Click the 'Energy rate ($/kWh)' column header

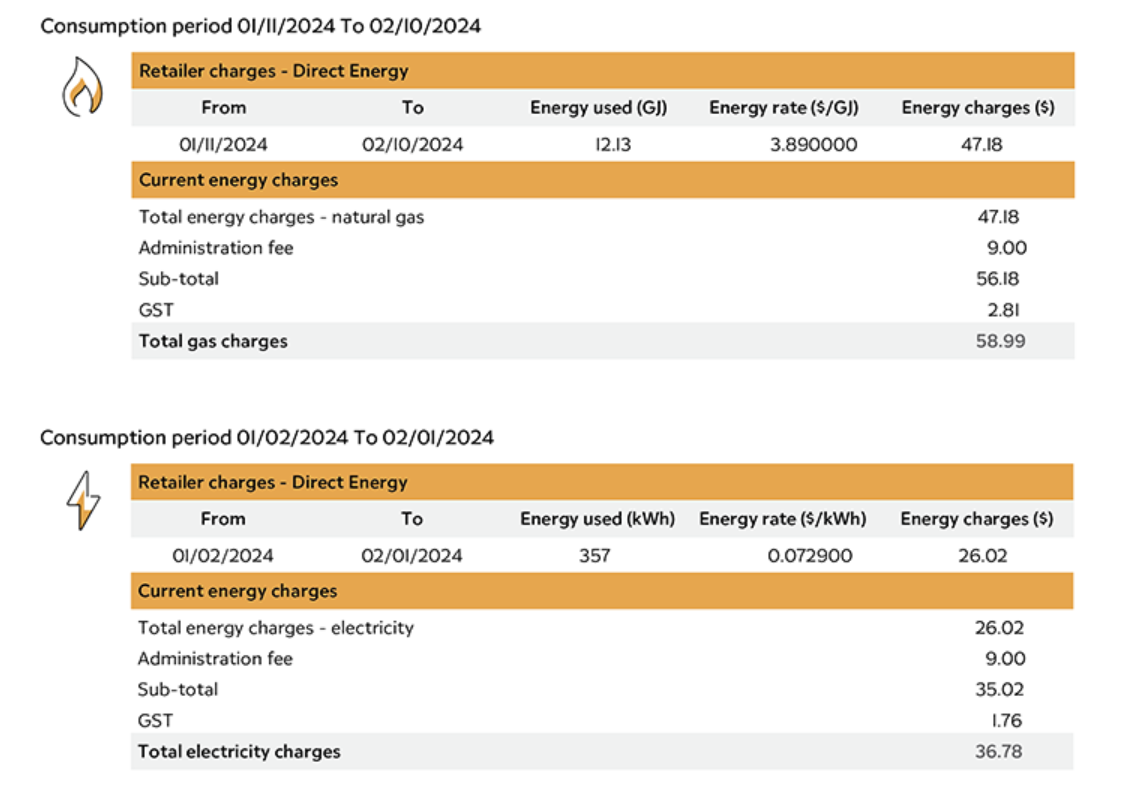tap(782, 519)
